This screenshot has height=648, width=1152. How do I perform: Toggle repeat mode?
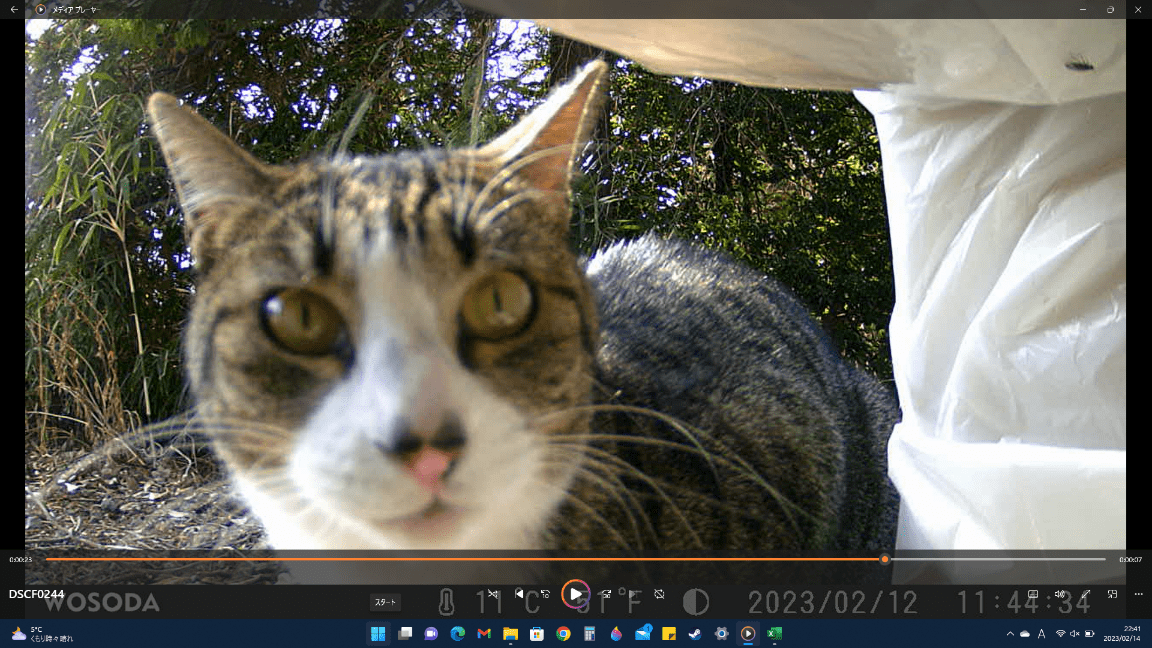[x=659, y=594]
